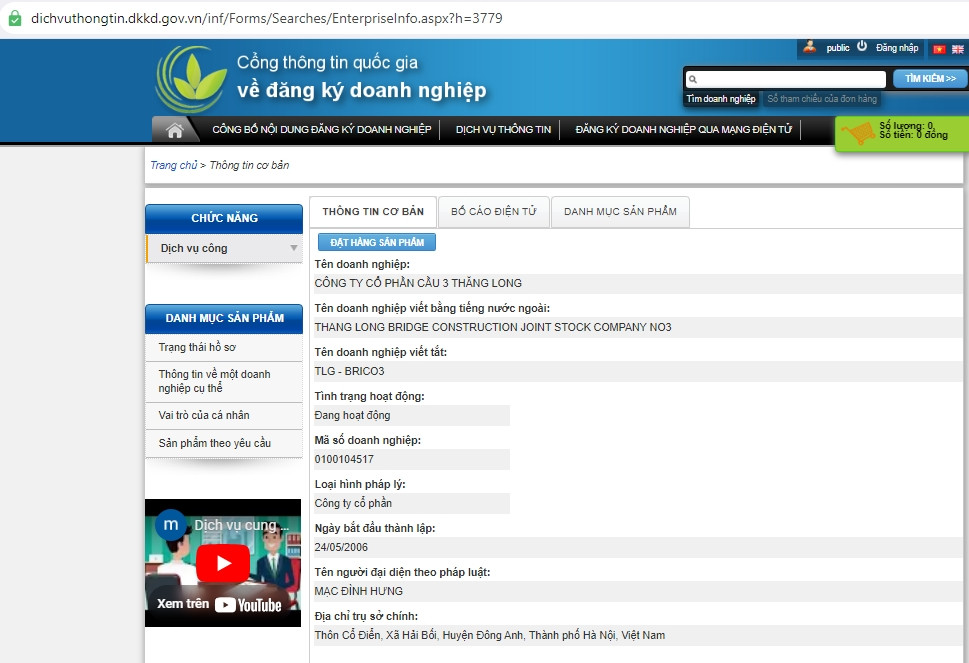Open Trạng thái hồ sơ sidebar item

(x=197, y=347)
